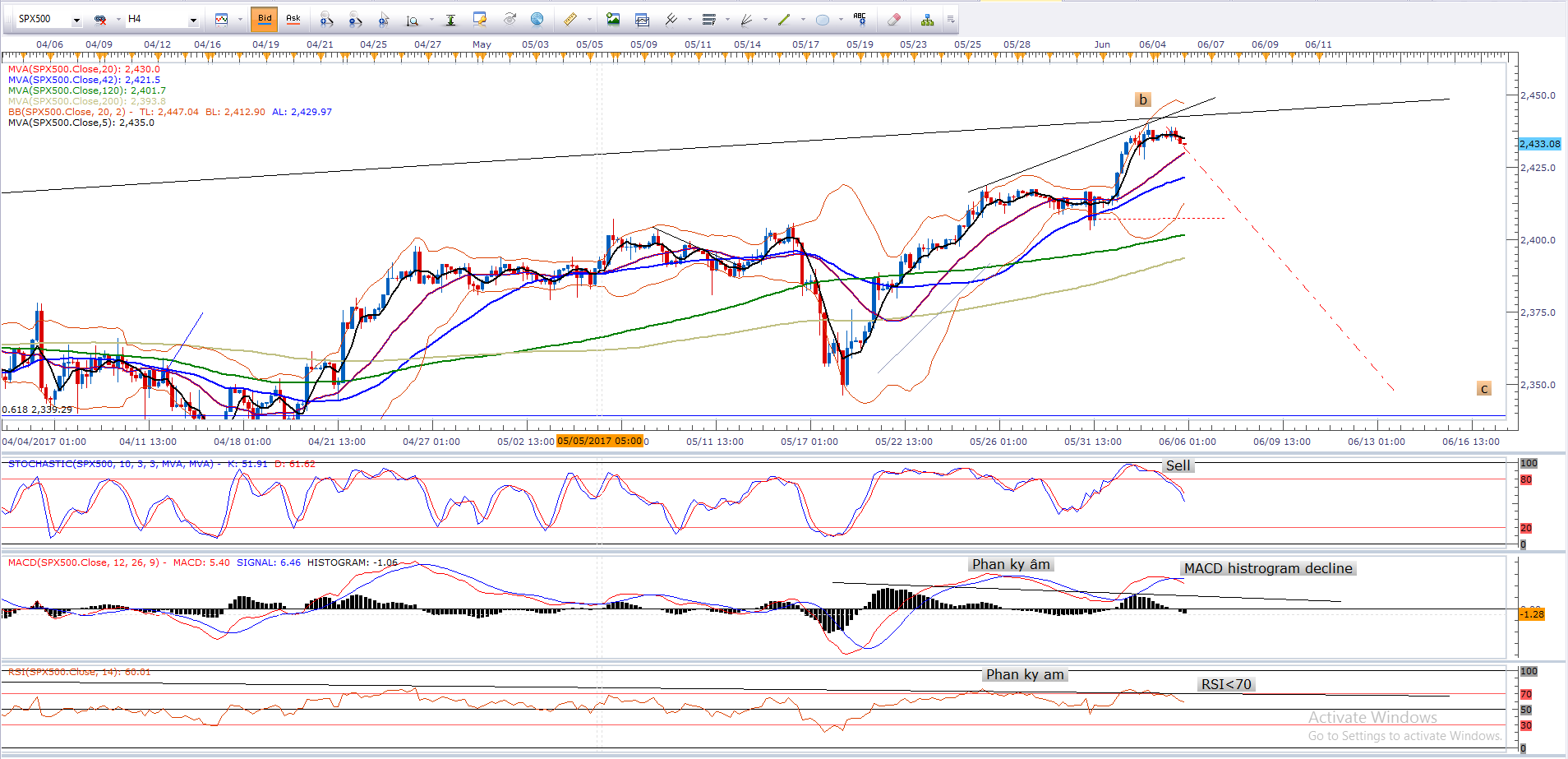Open the SPX500 symbol dropdown

[x=76, y=20]
